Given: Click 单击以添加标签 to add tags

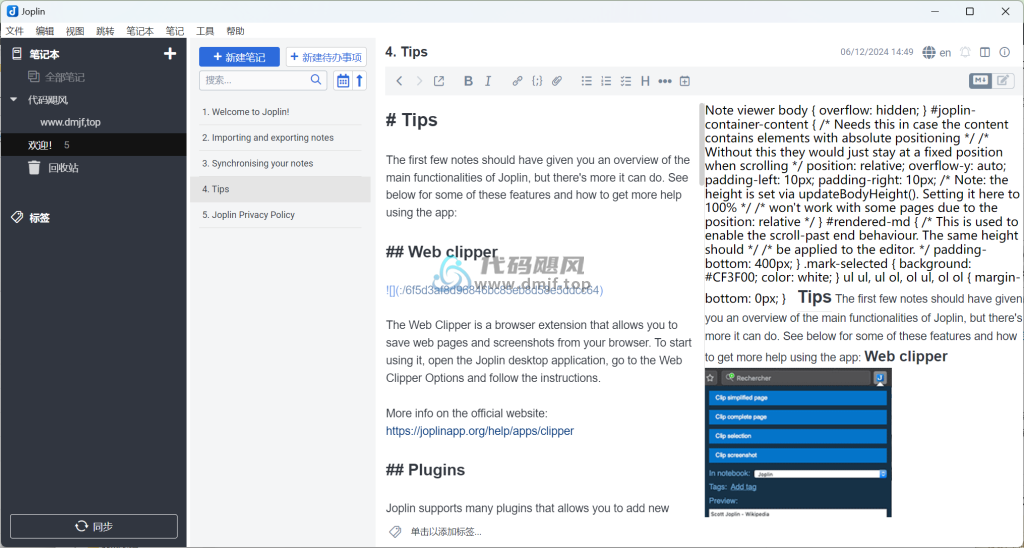Looking at the screenshot, I should click(446, 532).
